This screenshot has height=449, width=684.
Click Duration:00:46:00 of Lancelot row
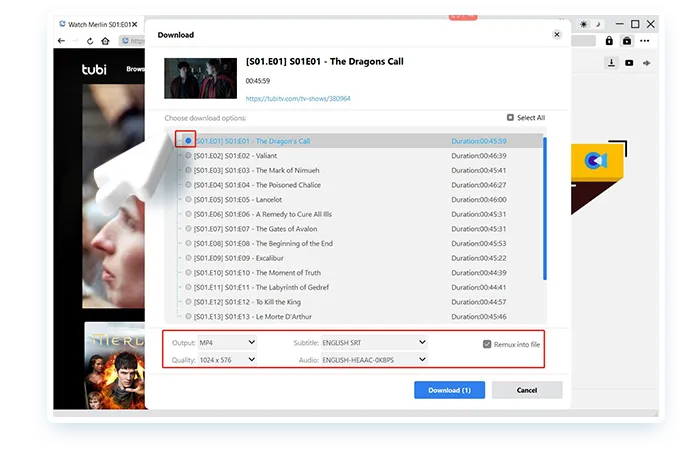[x=479, y=199]
